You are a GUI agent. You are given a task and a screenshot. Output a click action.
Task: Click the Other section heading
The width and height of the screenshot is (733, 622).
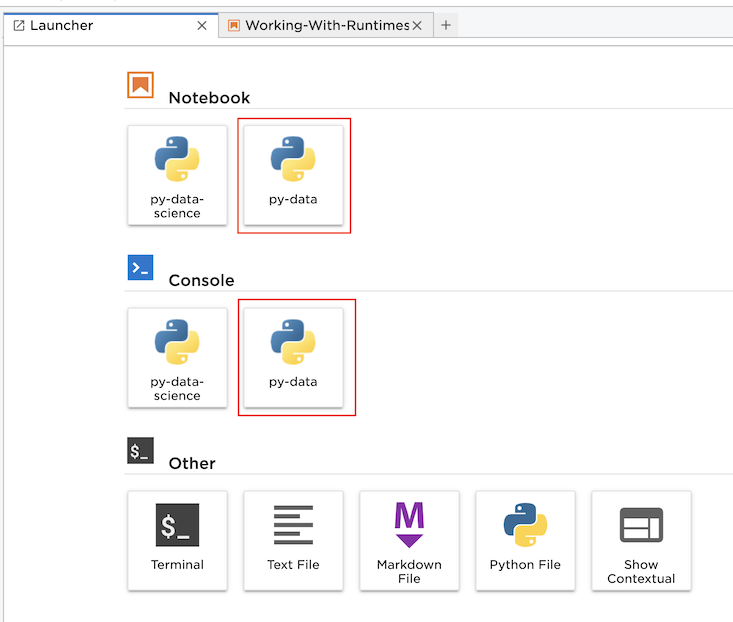192,463
